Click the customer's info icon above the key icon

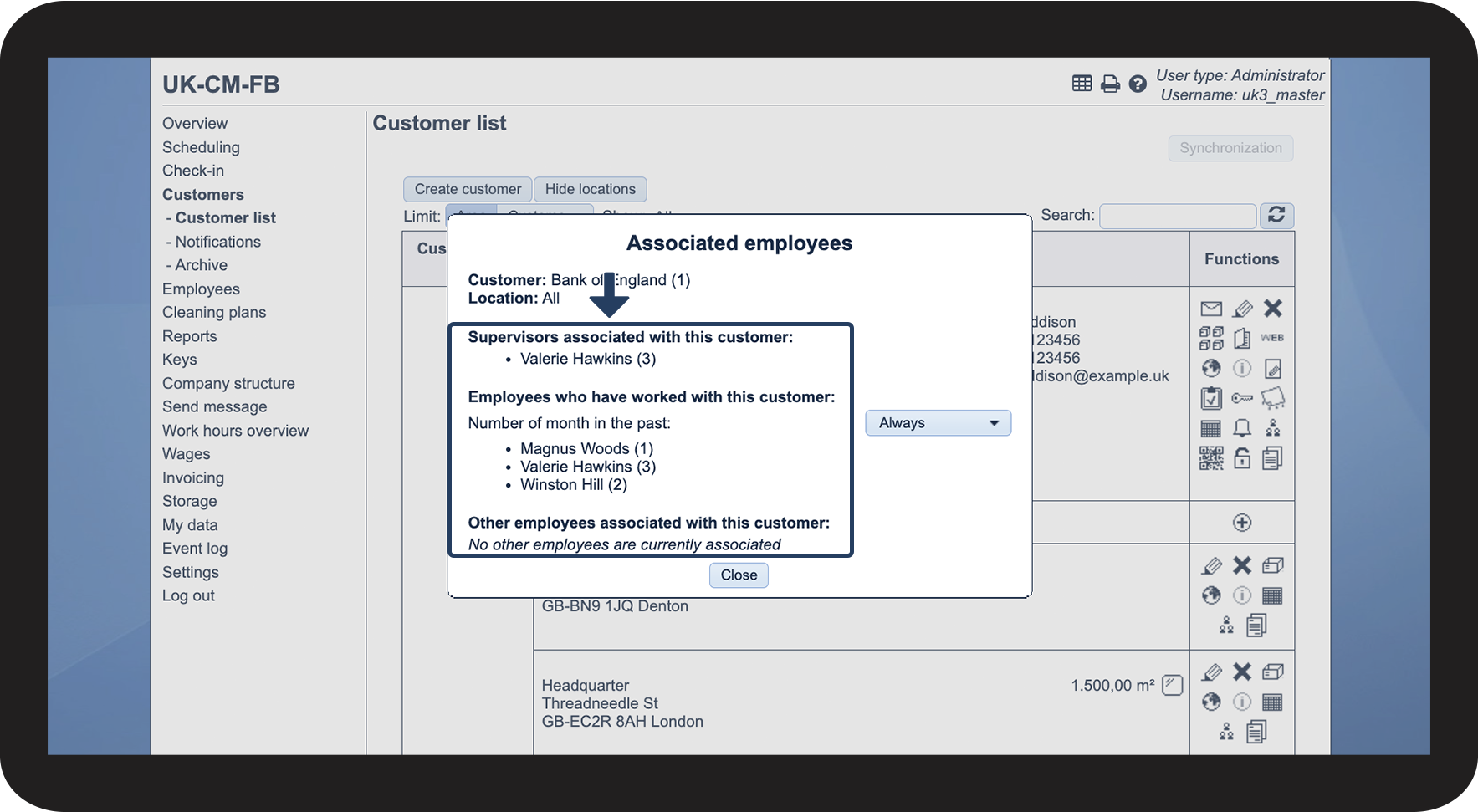tap(1242, 368)
